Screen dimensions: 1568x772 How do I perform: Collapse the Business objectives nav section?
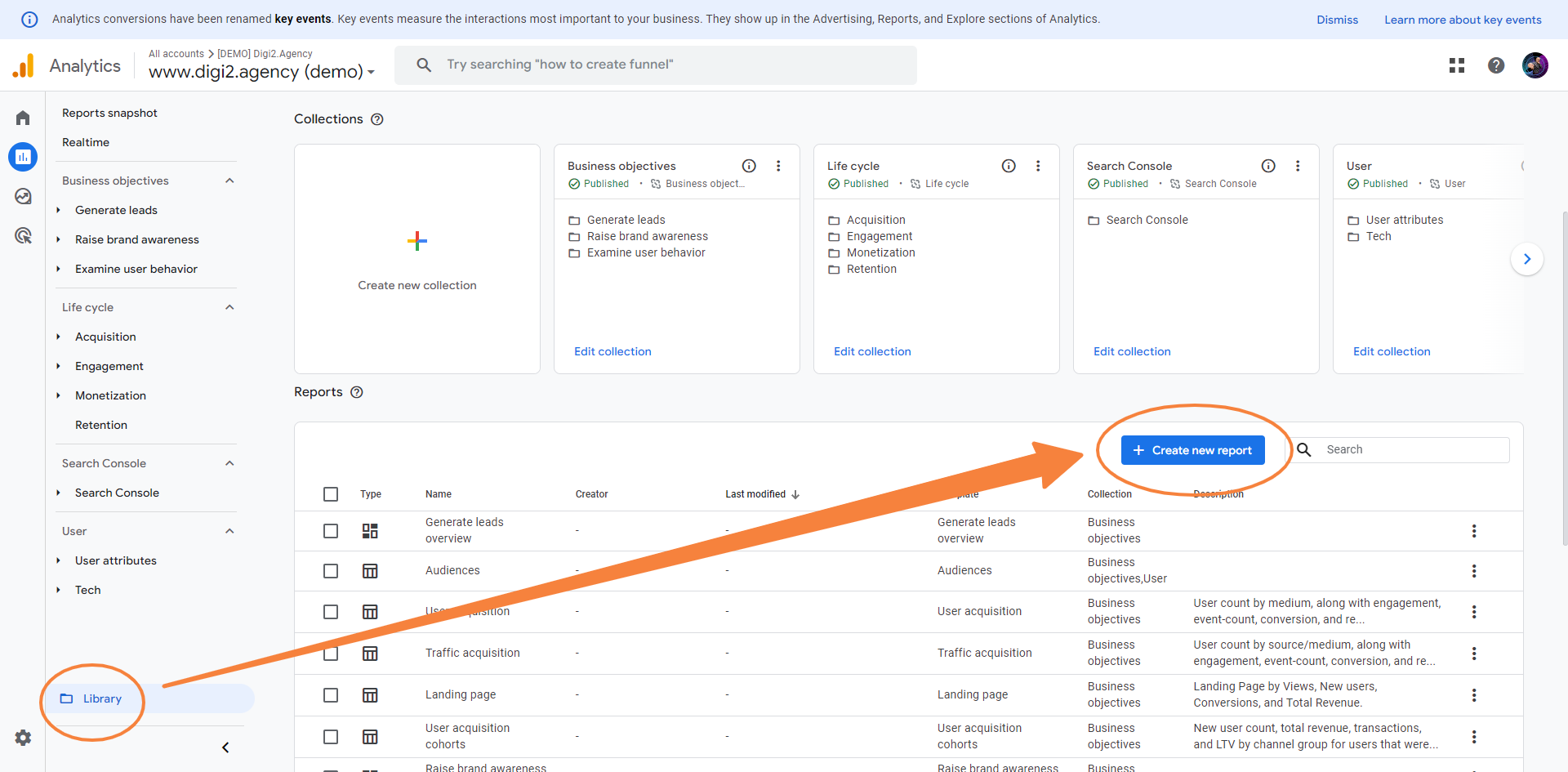[x=229, y=181]
